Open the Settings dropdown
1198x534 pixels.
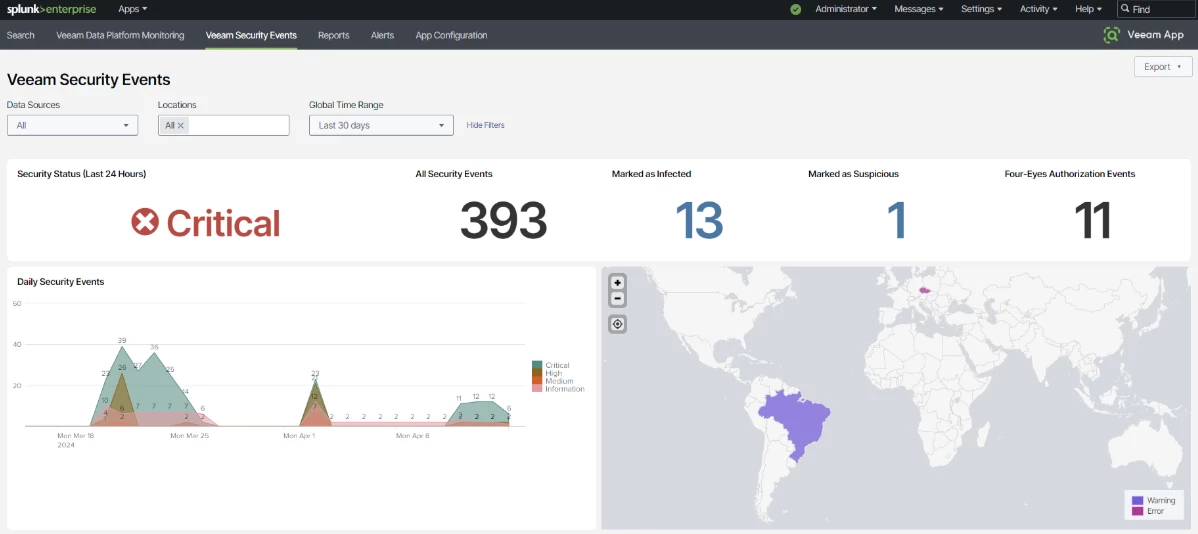point(982,9)
